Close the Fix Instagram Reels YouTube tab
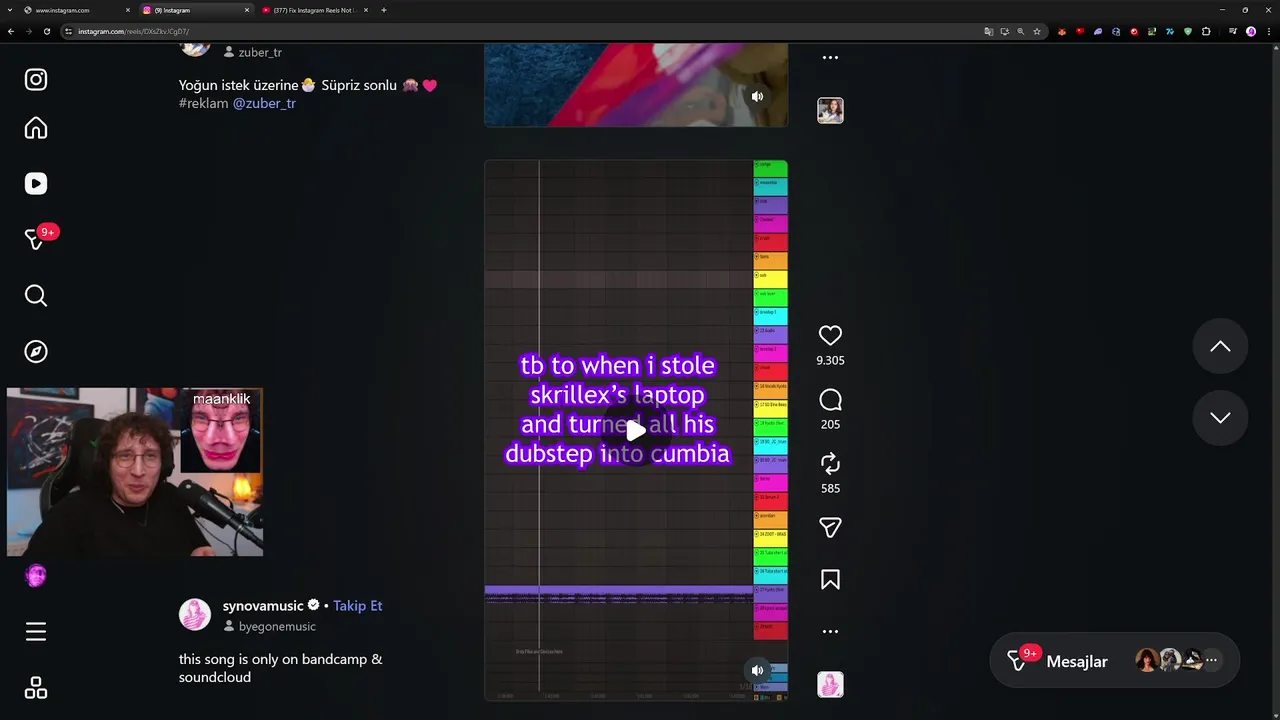Viewport: 1280px width, 720px height. coord(366,10)
